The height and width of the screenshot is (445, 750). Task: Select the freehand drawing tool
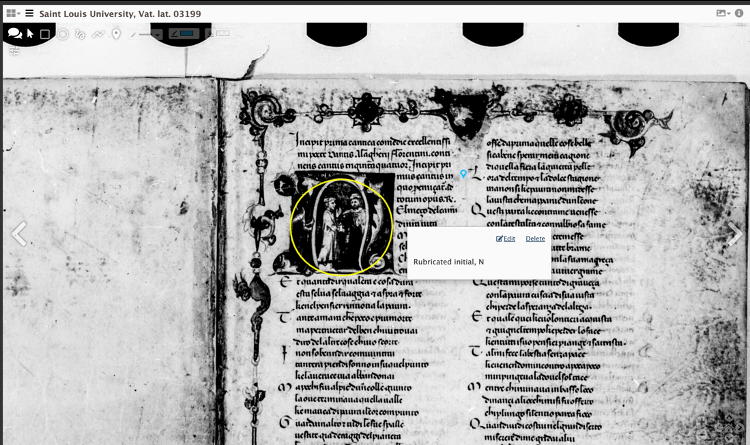80,34
